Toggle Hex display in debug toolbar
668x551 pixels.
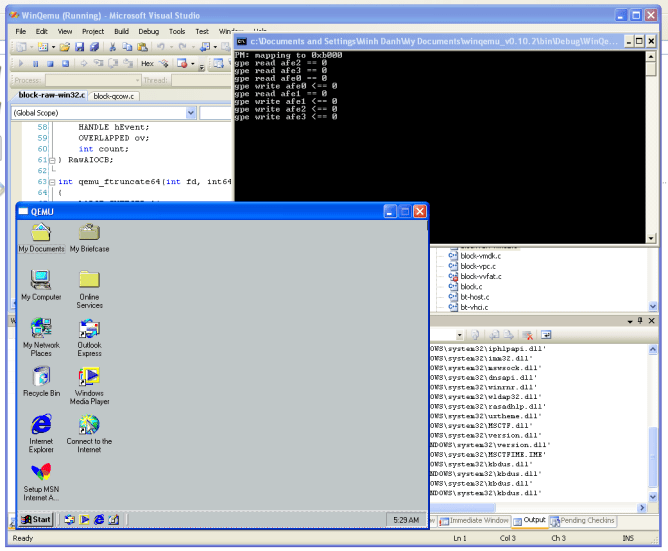tap(147, 63)
